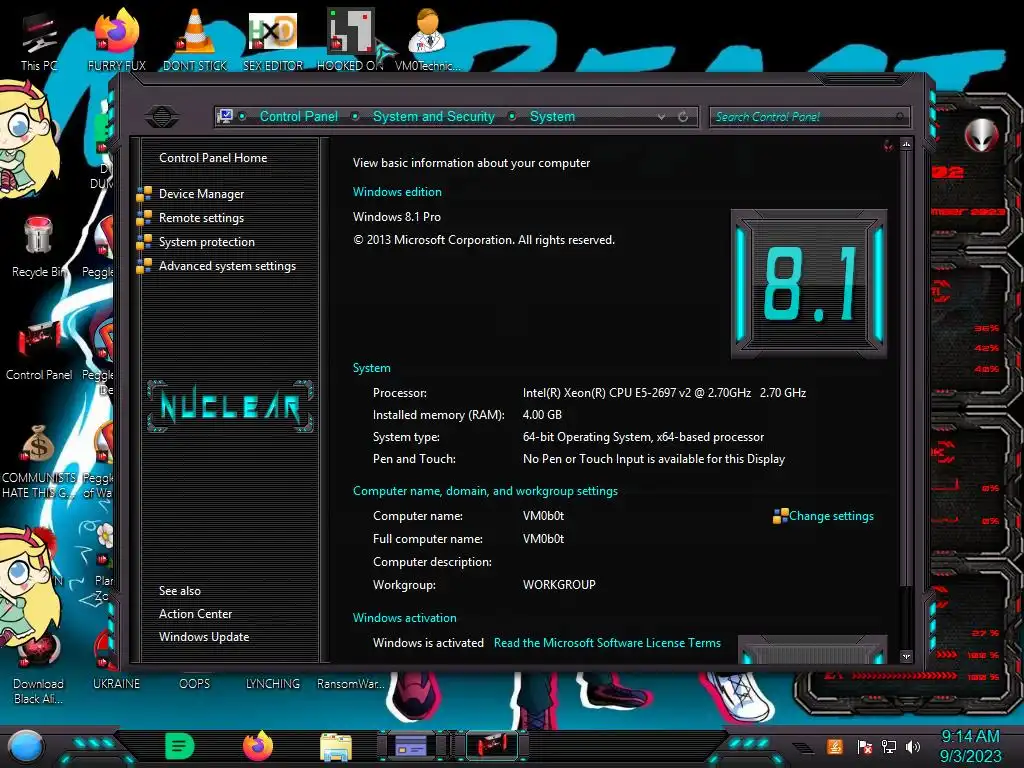Click the Alienware head gadget icon
The image size is (1024, 768).
[982, 135]
